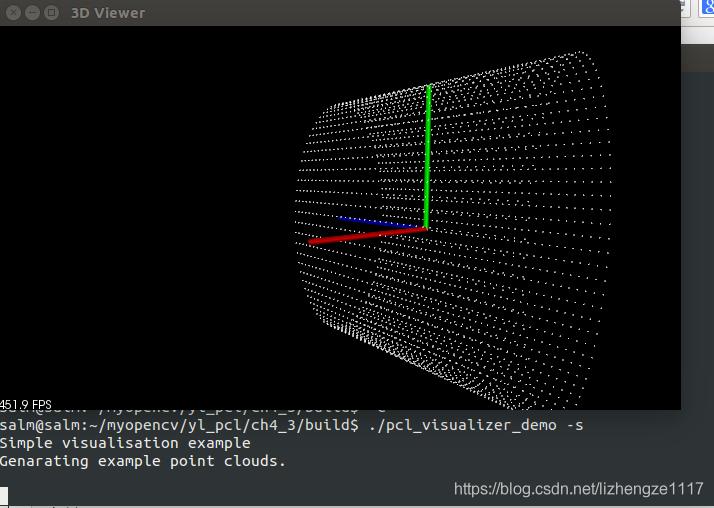
Task: Maximize the 3D Viewer window
Action: (x=51, y=13)
